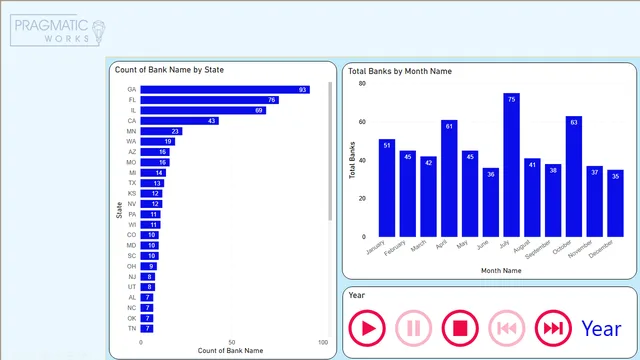Select the AZ bar showing 16
This screenshot has height=360, width=640.
[x=155, y=152]
